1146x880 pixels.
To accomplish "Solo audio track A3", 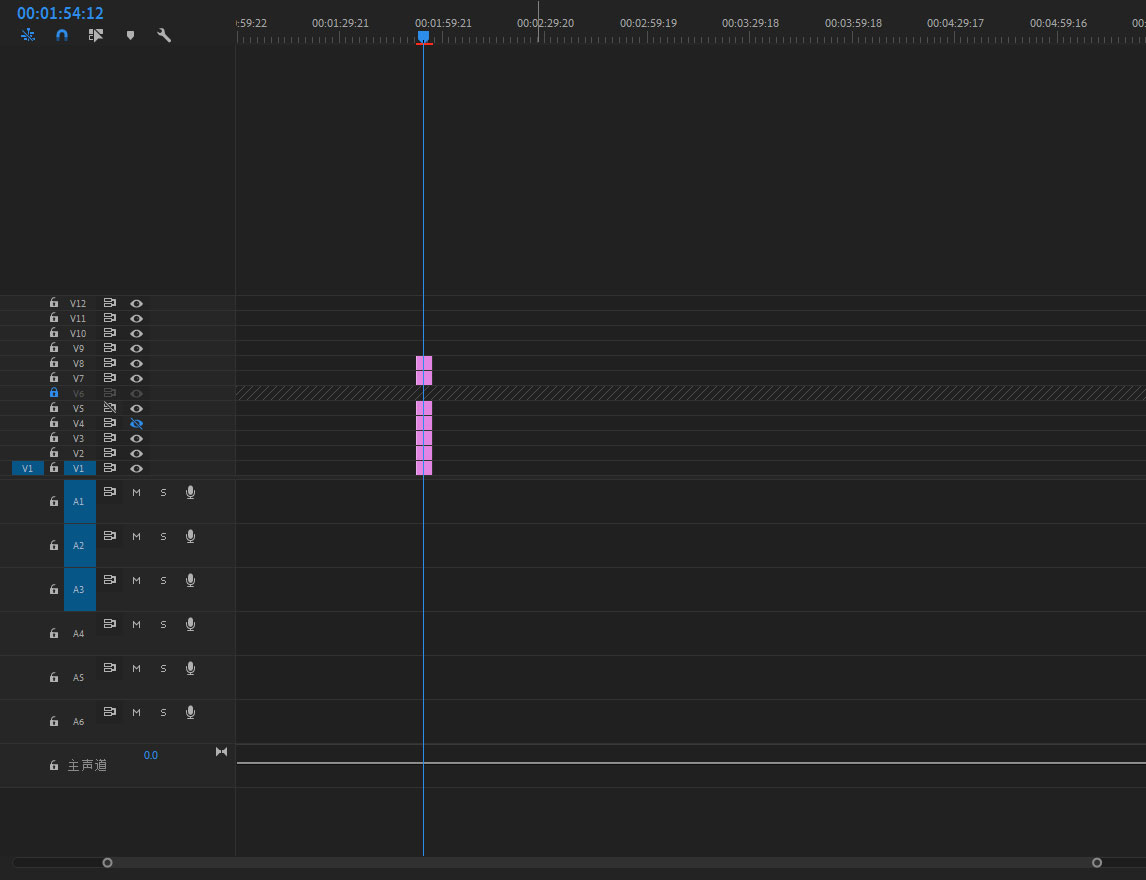I will tap(163, 580).
